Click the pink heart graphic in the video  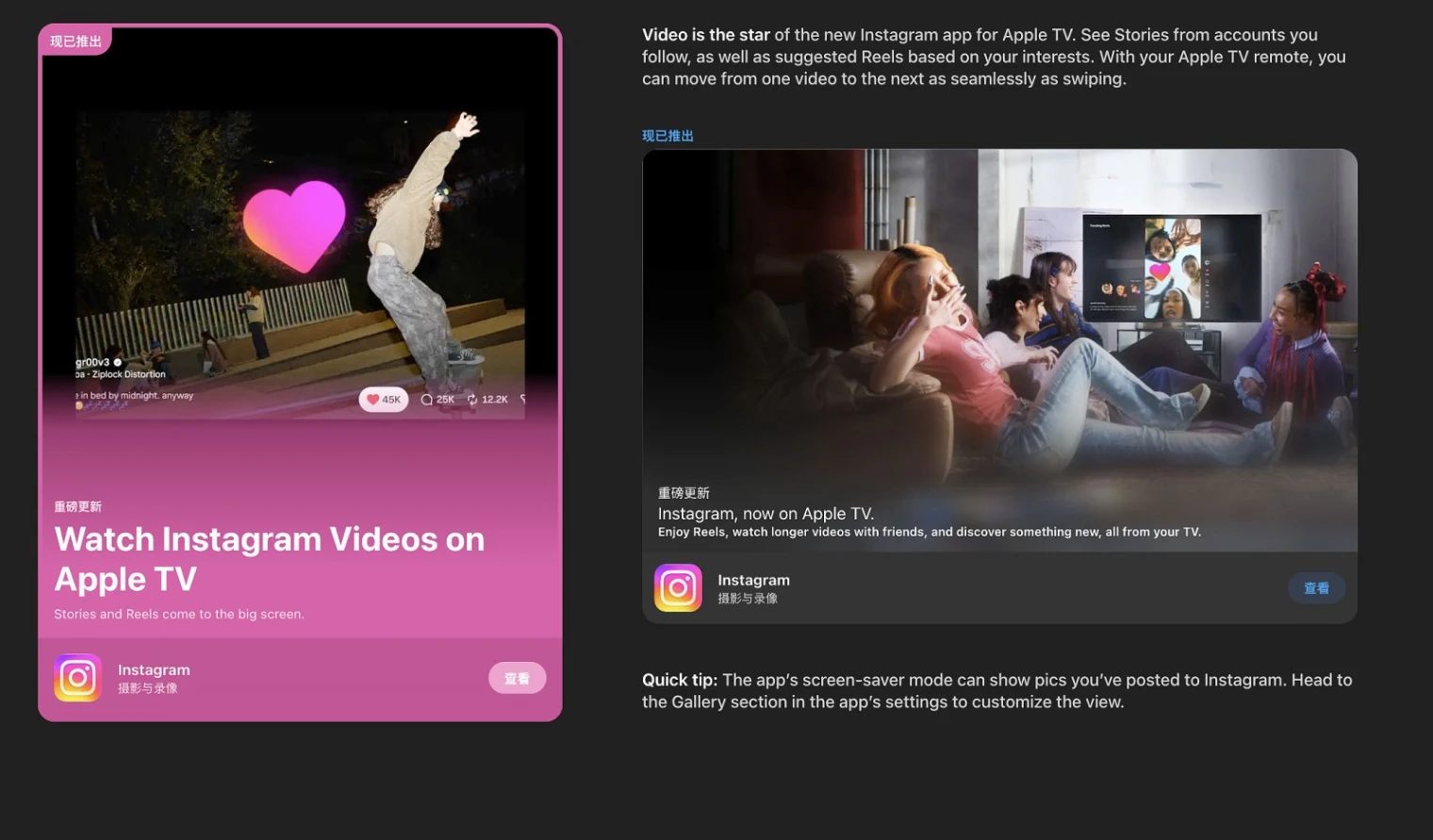tap(294, 226)
